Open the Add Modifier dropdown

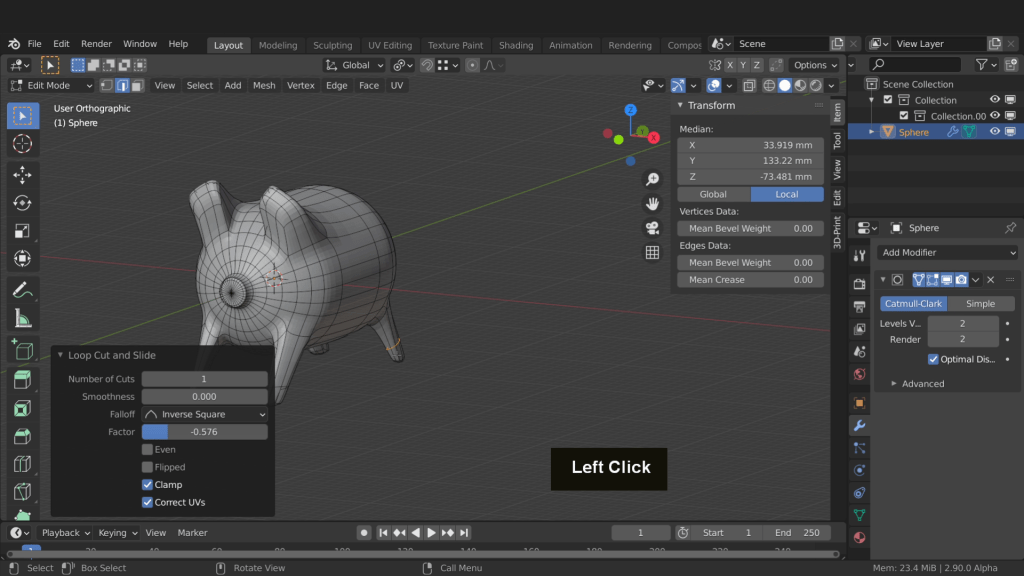(947, 253)
